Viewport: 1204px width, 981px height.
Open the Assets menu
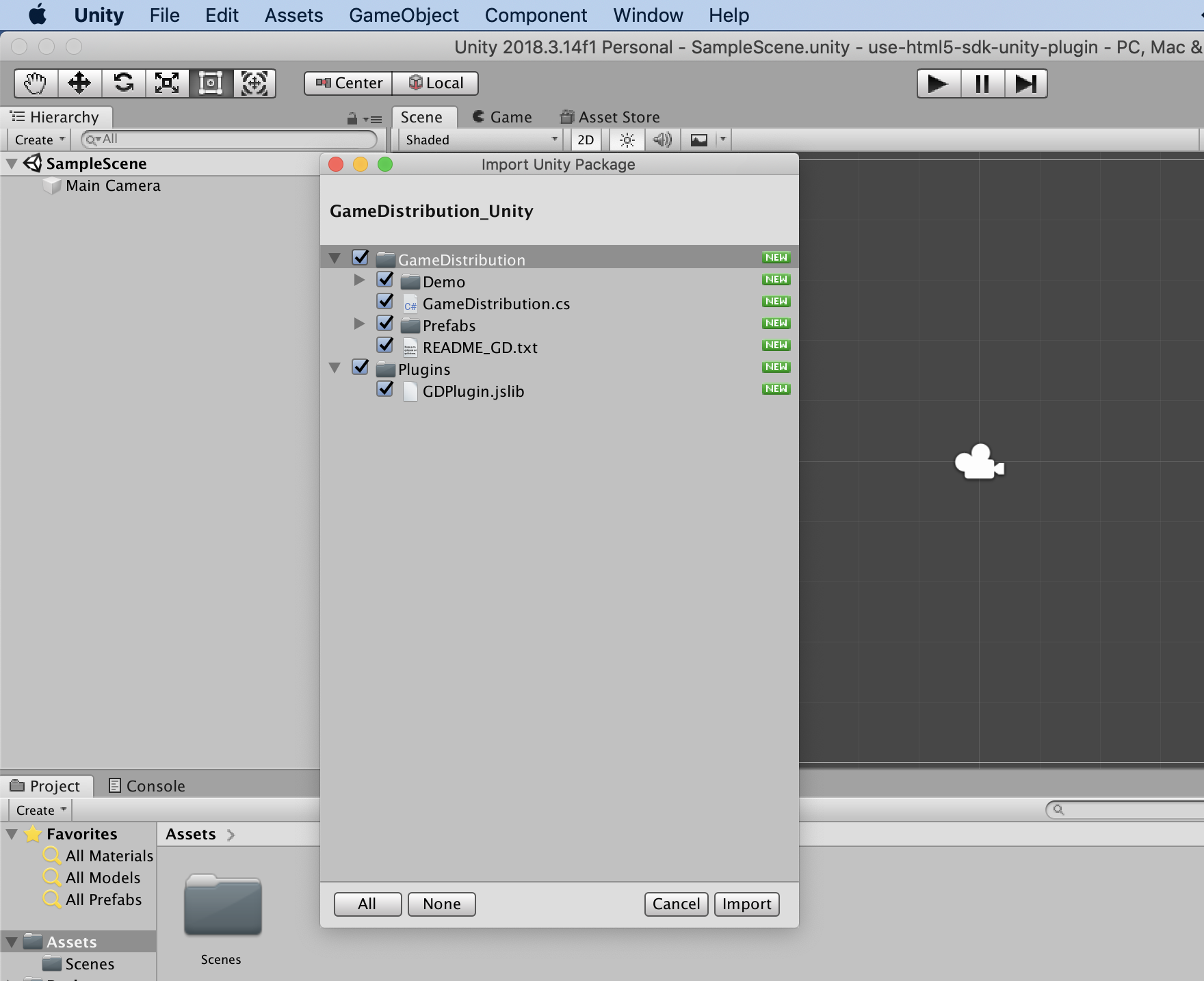click(293, 15)
